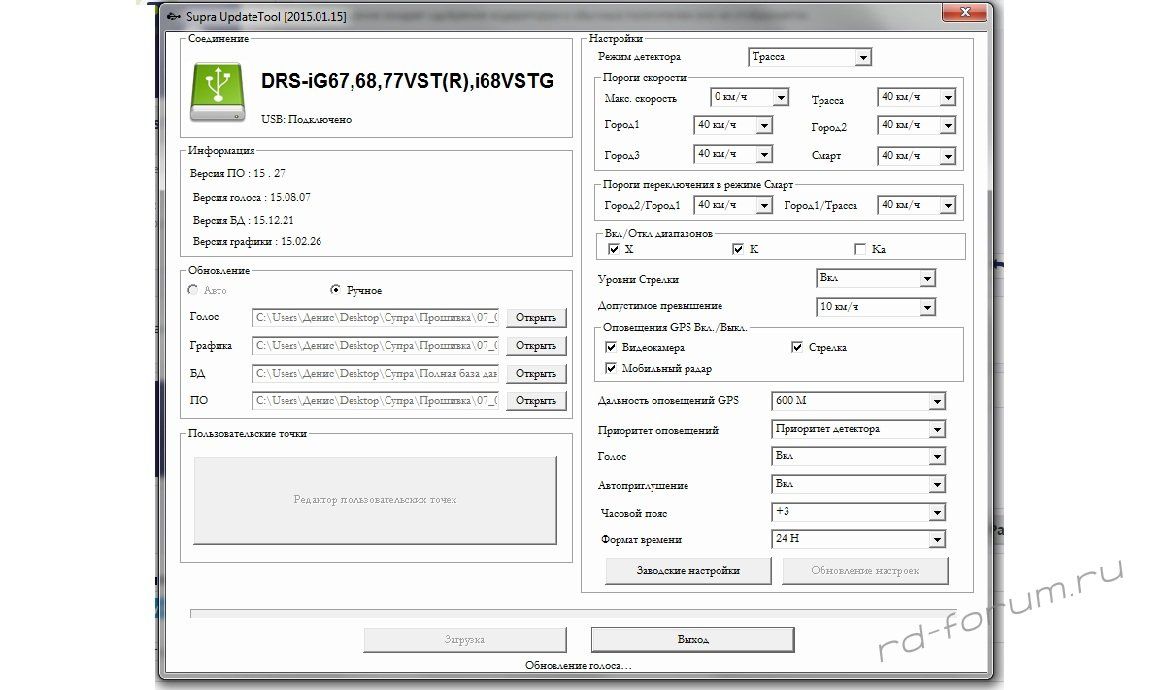Click the Заводские настройки button
The width and height of the screenshot is (1152, 690).
point(688,570)
